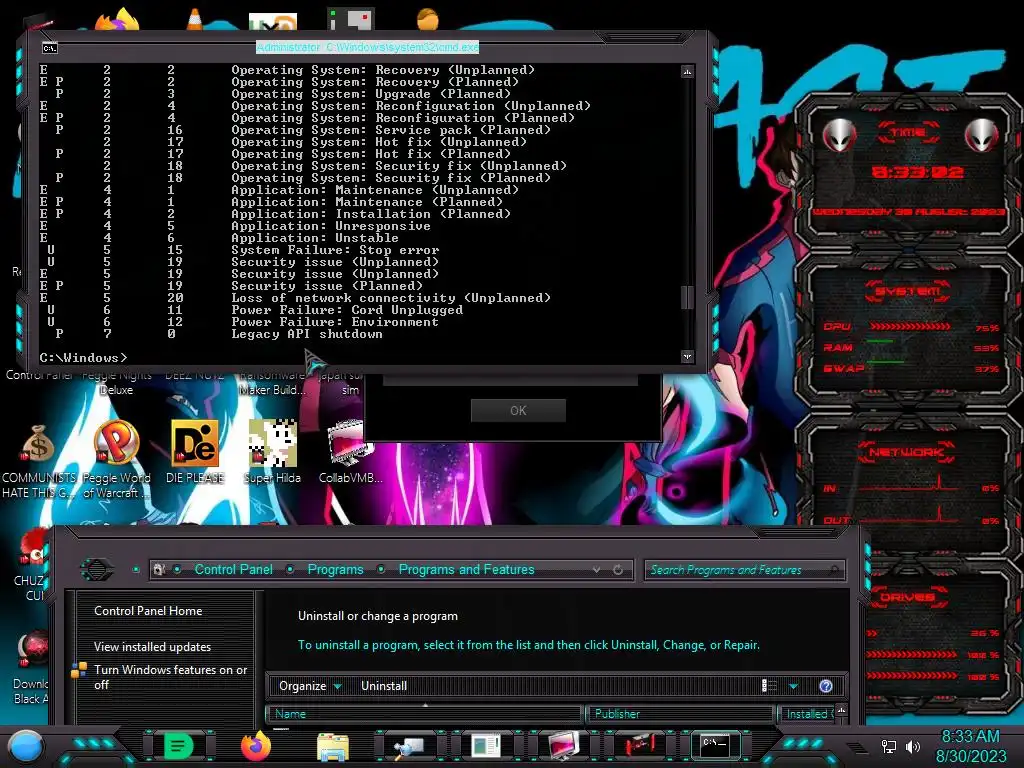
Task: Open the Start orb on the taskbar
Action: coord(25,746)
